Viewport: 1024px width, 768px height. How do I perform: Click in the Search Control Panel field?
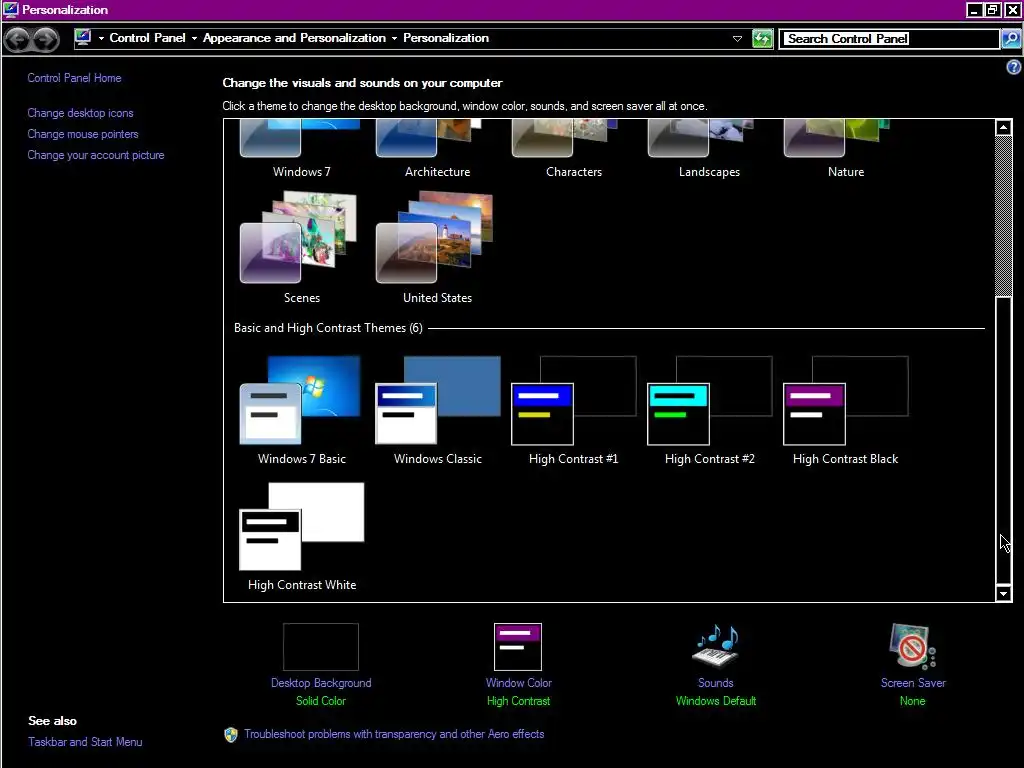pyautogui.click(x=890, y=39)
